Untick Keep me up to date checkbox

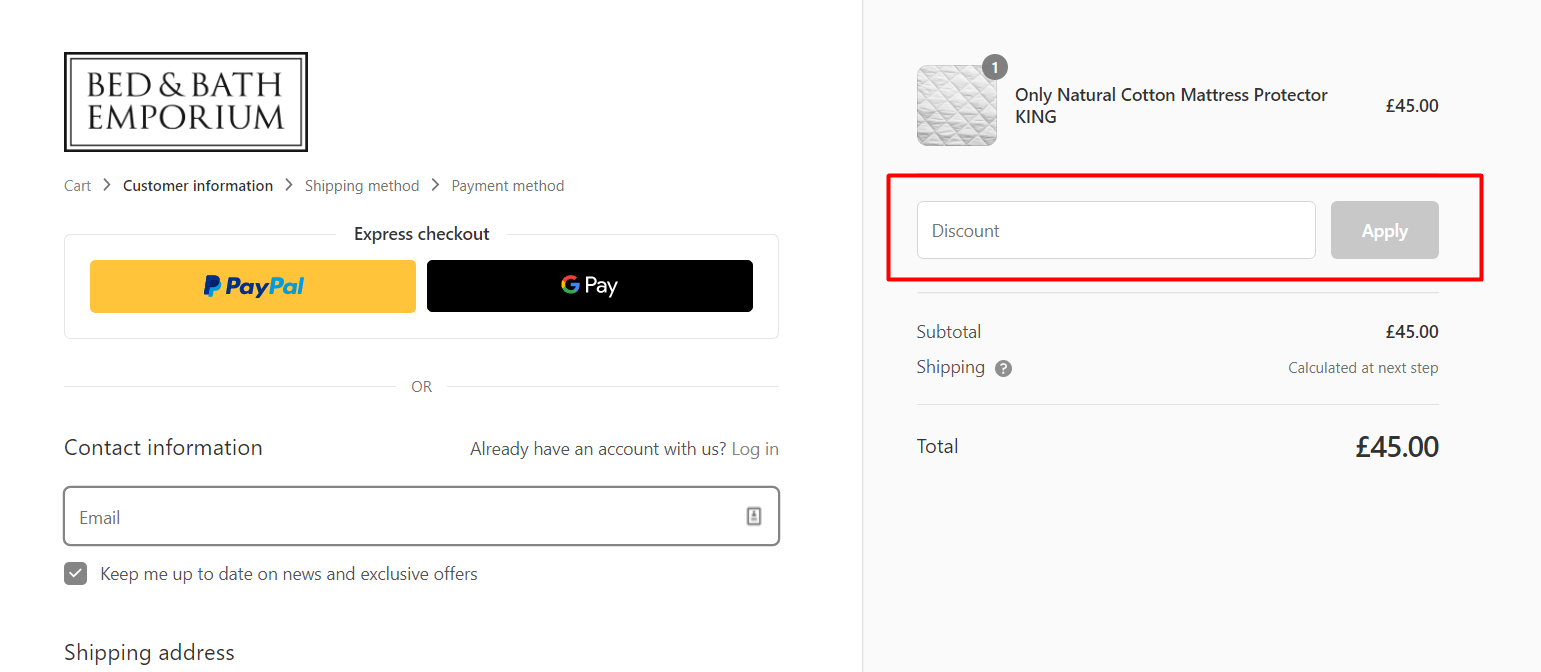(76, 573)
